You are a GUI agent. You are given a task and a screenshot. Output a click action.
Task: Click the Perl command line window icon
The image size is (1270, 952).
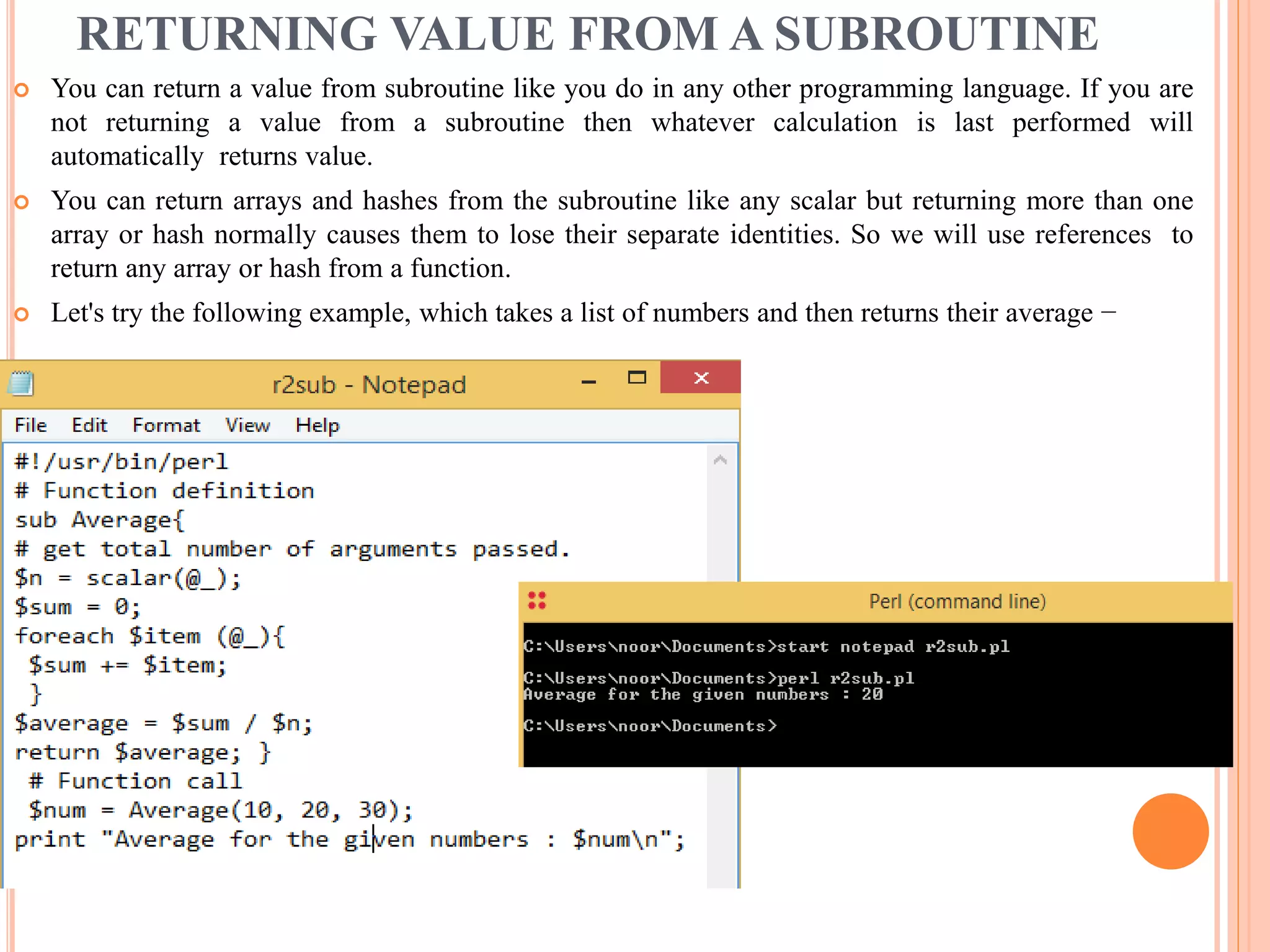click(537, 600)
